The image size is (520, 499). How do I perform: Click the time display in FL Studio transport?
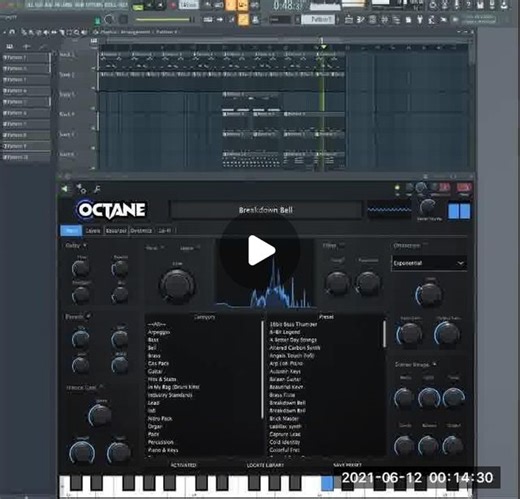287,5
